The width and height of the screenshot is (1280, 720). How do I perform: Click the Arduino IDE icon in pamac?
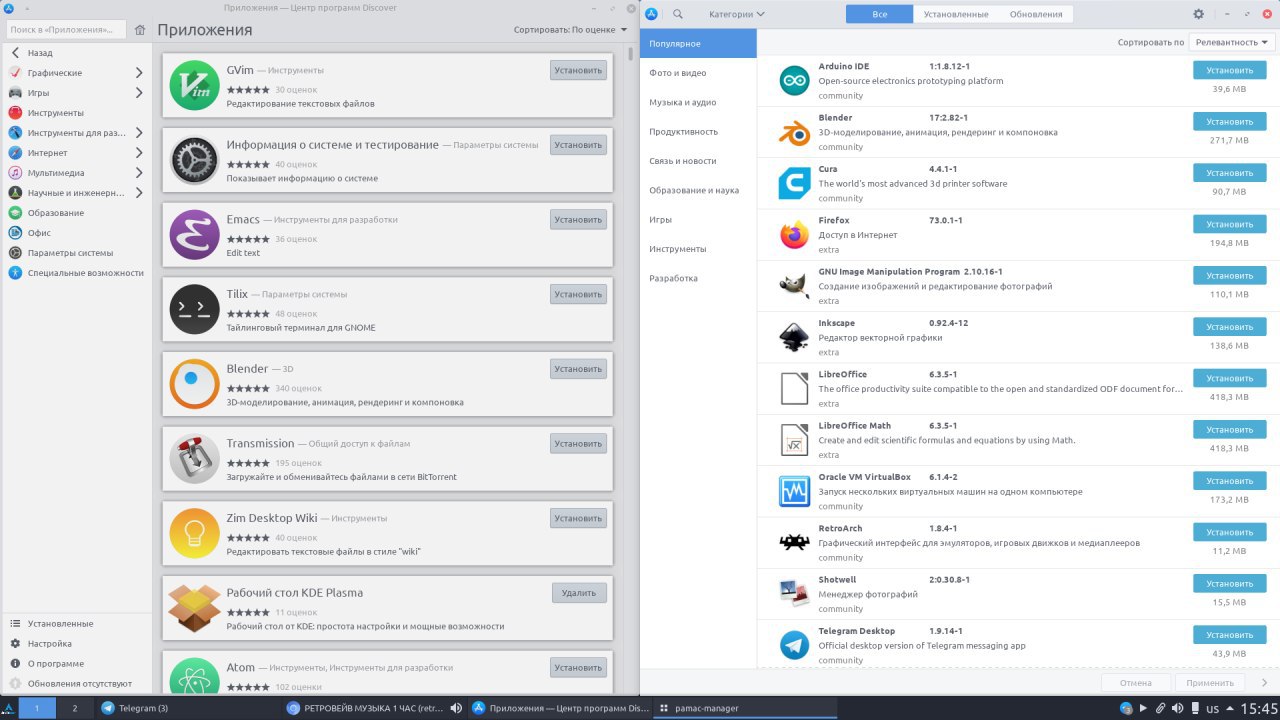(794, 81)
